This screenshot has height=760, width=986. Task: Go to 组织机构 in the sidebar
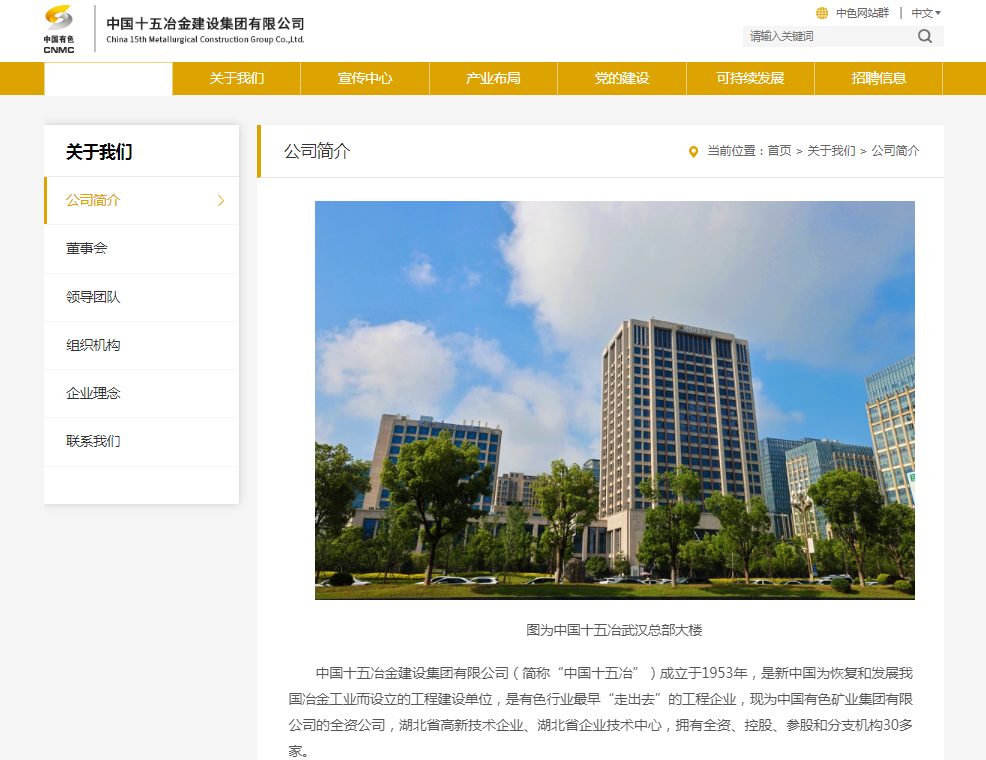pyautogui.click(x=93, y=345)
